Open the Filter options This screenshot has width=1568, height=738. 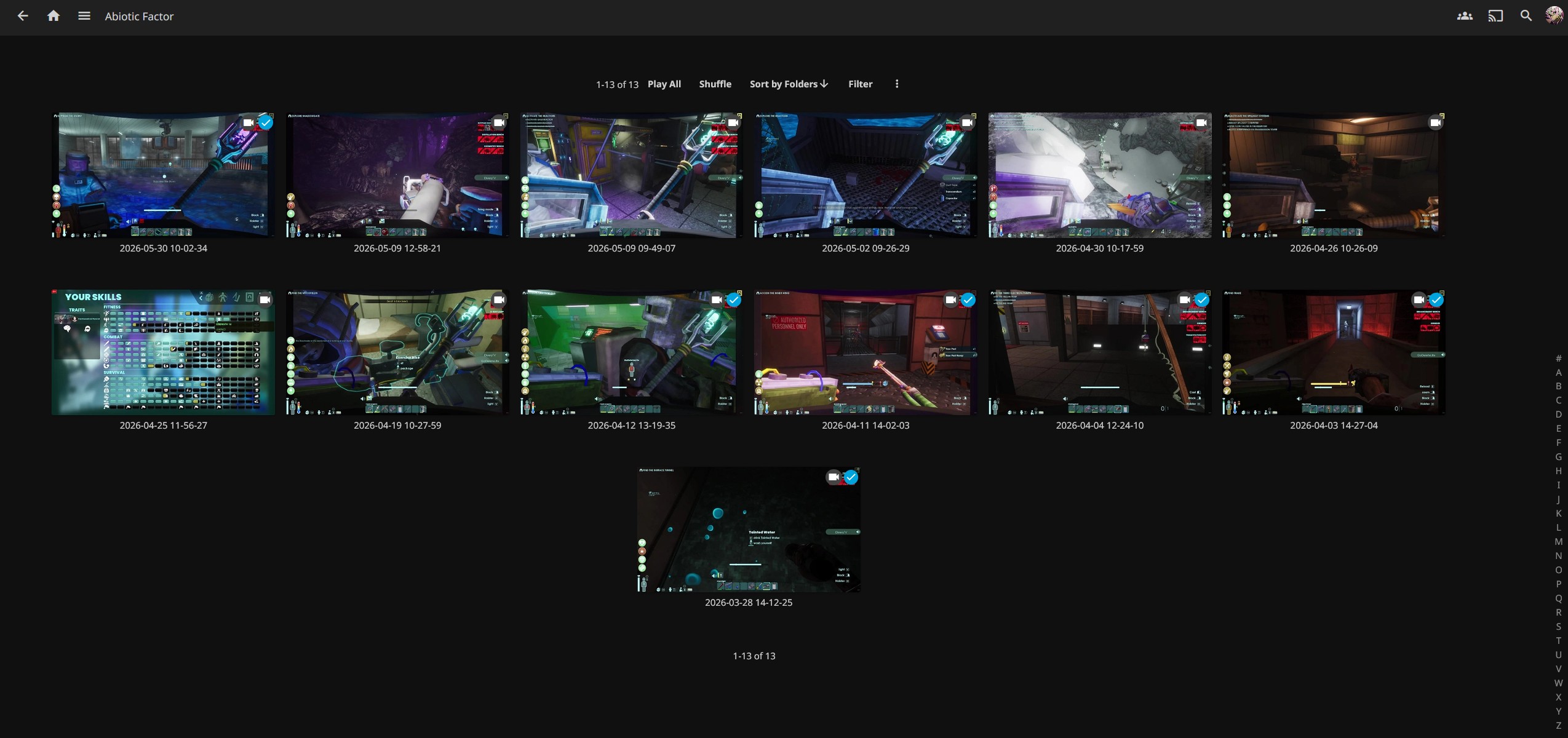860,84
